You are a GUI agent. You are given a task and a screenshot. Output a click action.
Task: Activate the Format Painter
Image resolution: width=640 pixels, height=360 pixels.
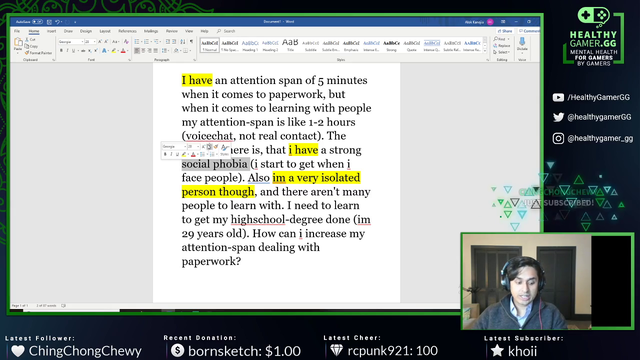point(39,53)
